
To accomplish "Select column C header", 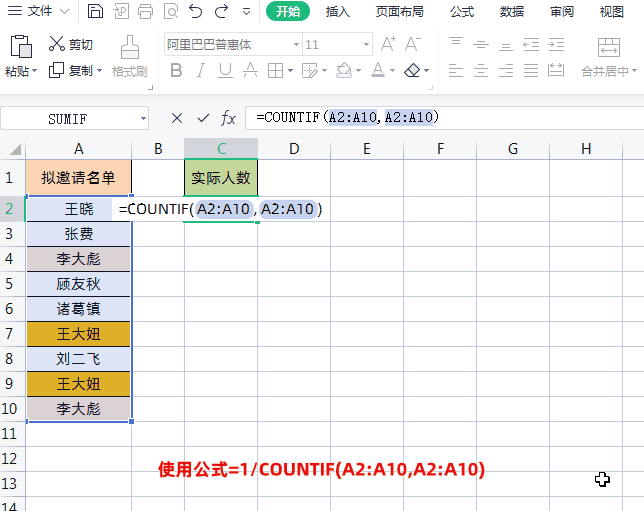I will coord(221,149).
